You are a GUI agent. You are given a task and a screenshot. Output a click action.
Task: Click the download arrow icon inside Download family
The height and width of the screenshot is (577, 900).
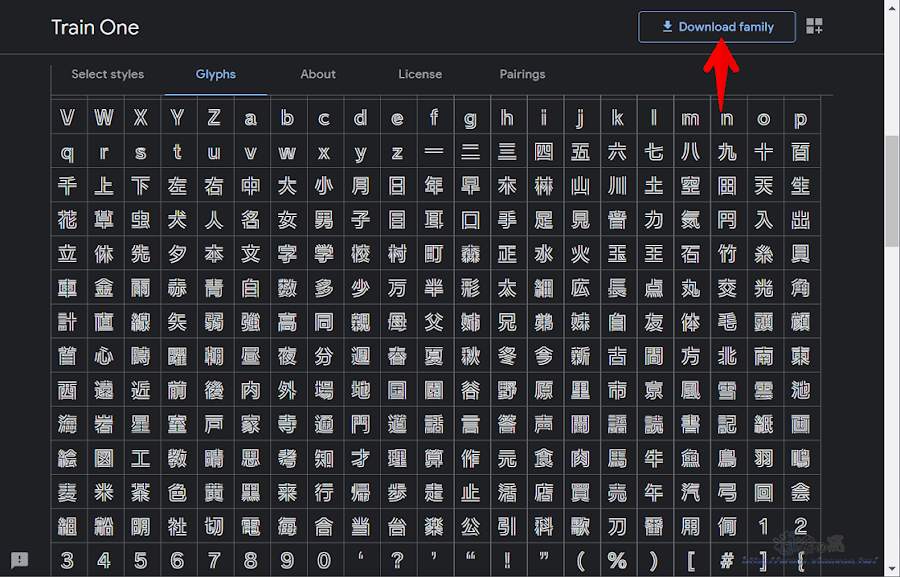pyautogui.click(x=666, y=27)
